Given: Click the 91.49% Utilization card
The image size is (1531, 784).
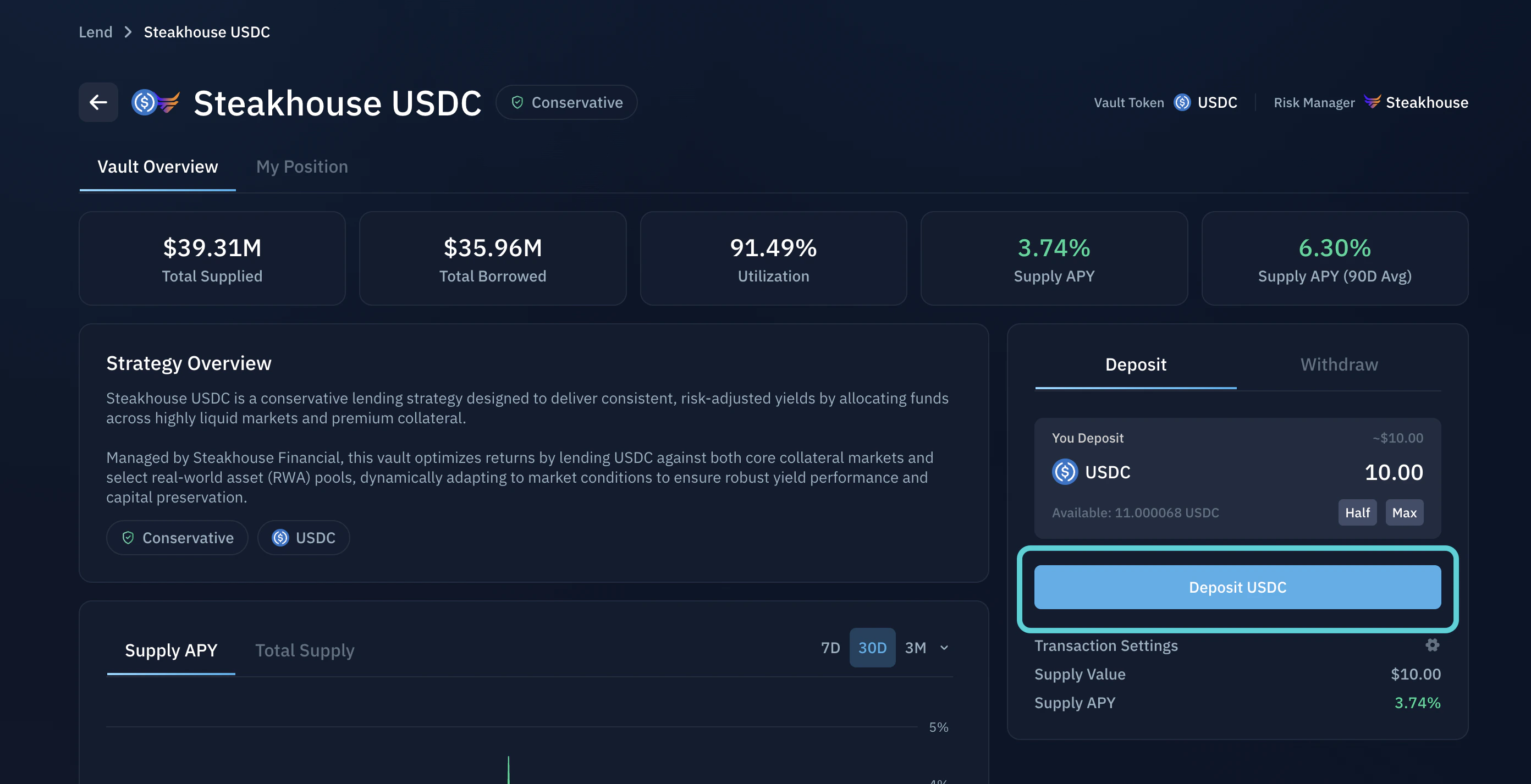Looking at the screenshot, I should point(773,258).
